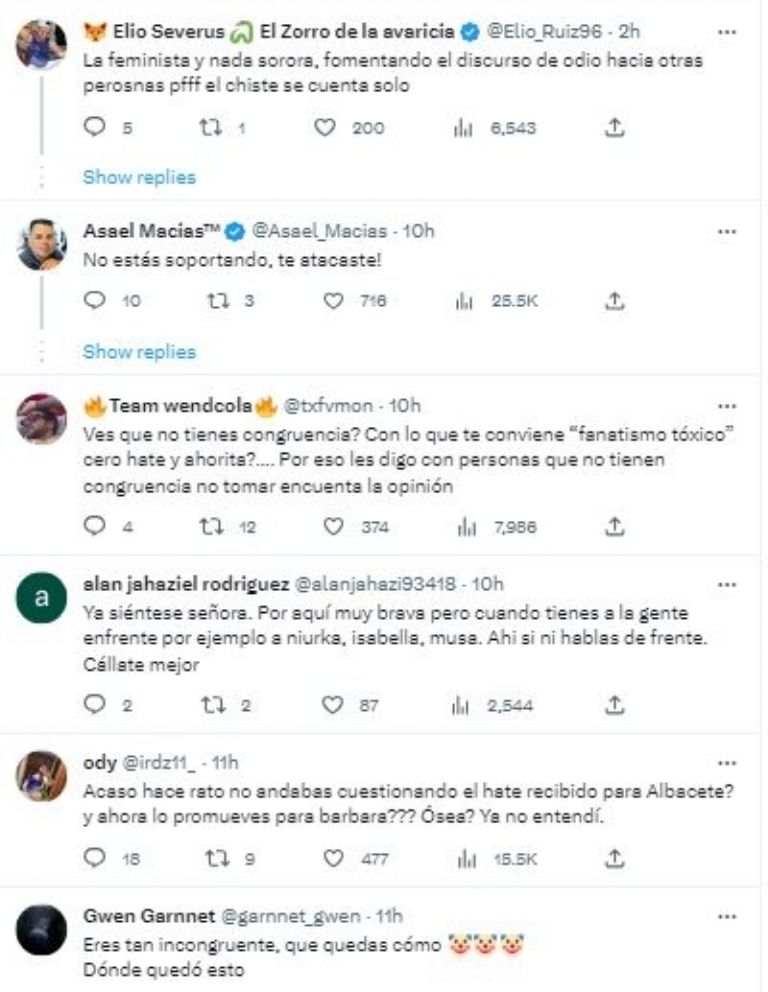
Task: Reply to alan jahaziel rodriguez's tweet
Action: pyautogui.click(x=96, y=705)
